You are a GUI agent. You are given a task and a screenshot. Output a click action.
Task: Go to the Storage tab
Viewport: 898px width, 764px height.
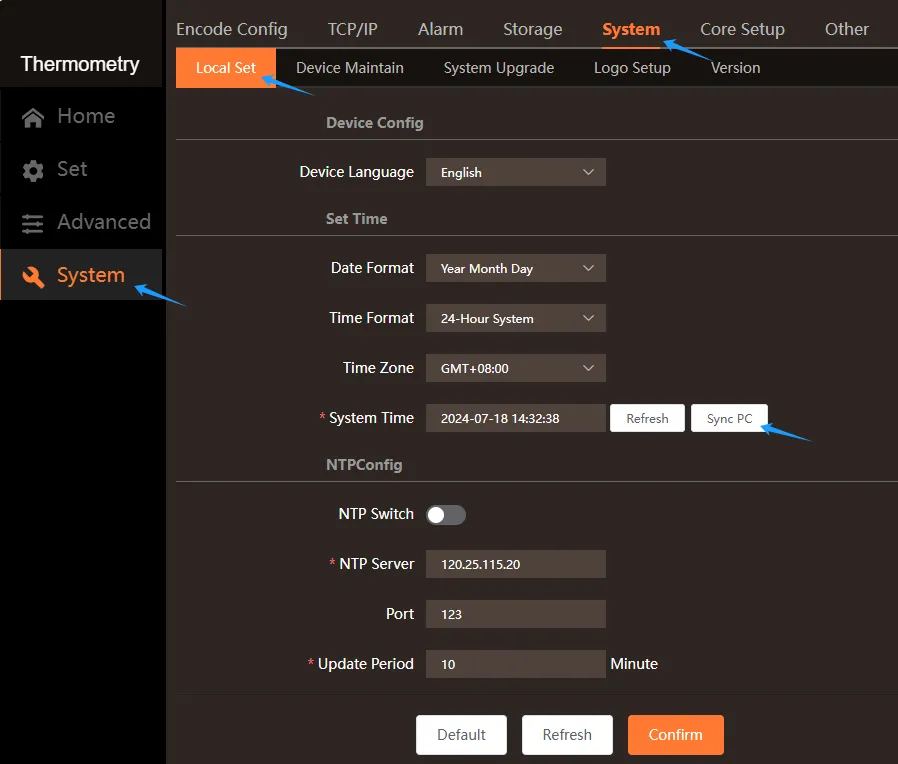tap(532, 29)
